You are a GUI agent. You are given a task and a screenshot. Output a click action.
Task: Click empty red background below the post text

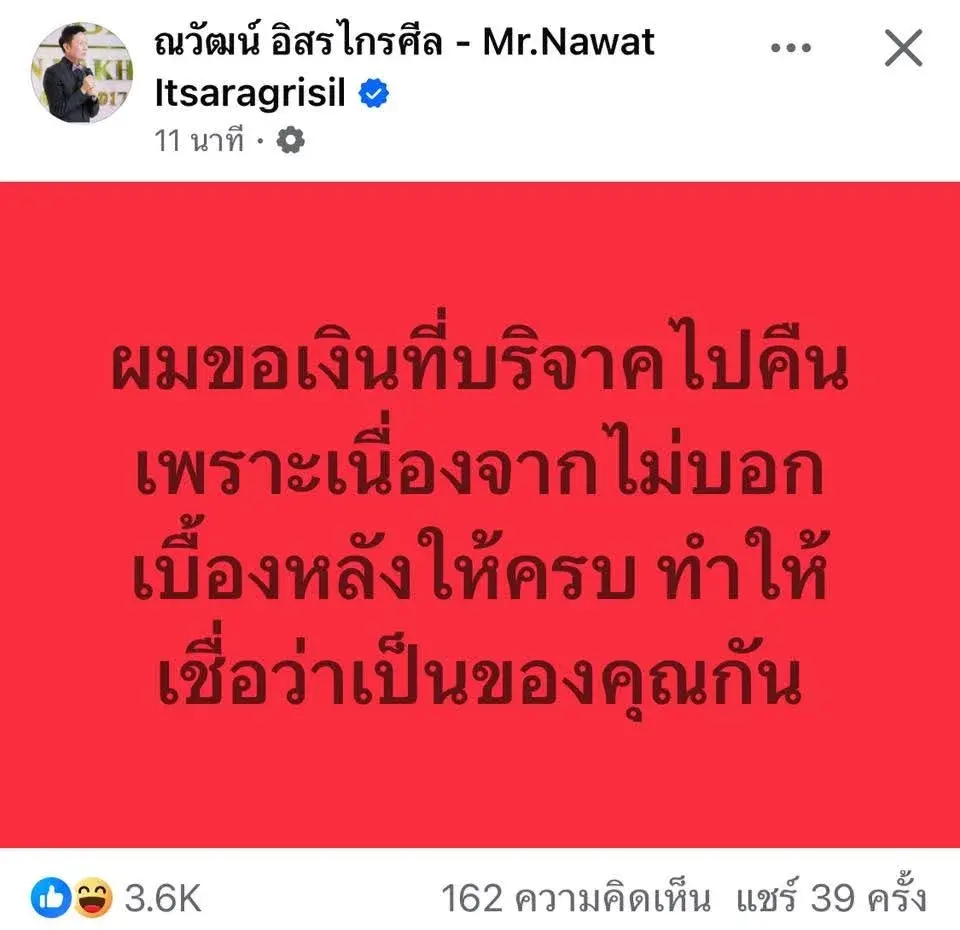(480, 787)
